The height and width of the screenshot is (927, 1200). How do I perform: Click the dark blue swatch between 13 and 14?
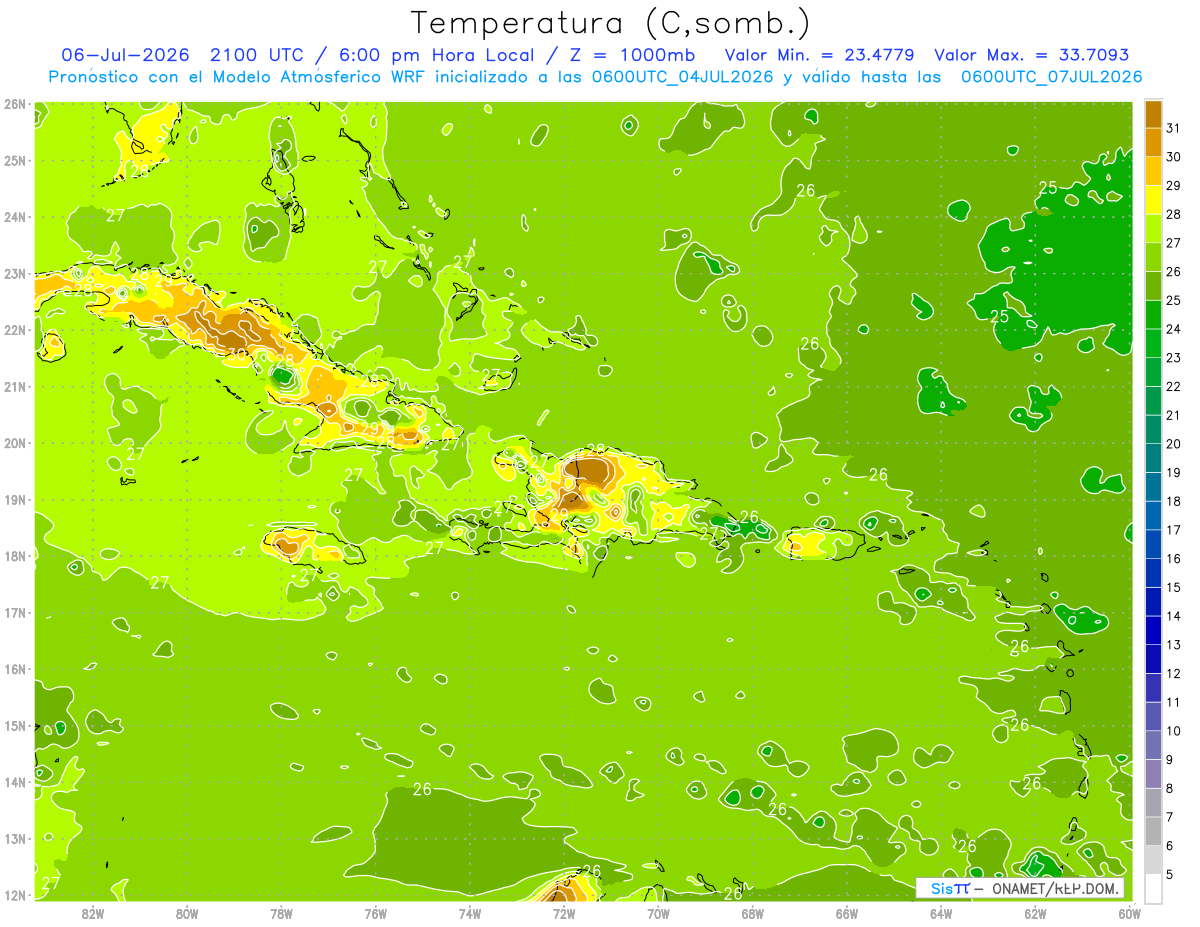pyautogui.click(x=1154, y=630)
